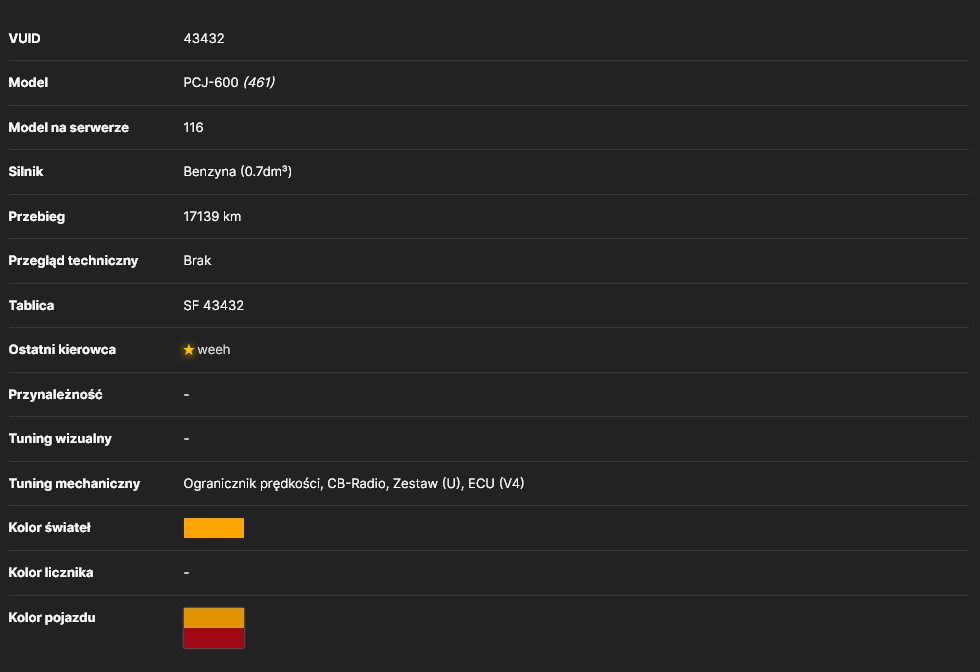Open the last driver link weeh
Viewport: 980px width, 672px height.
click(214, 350)
